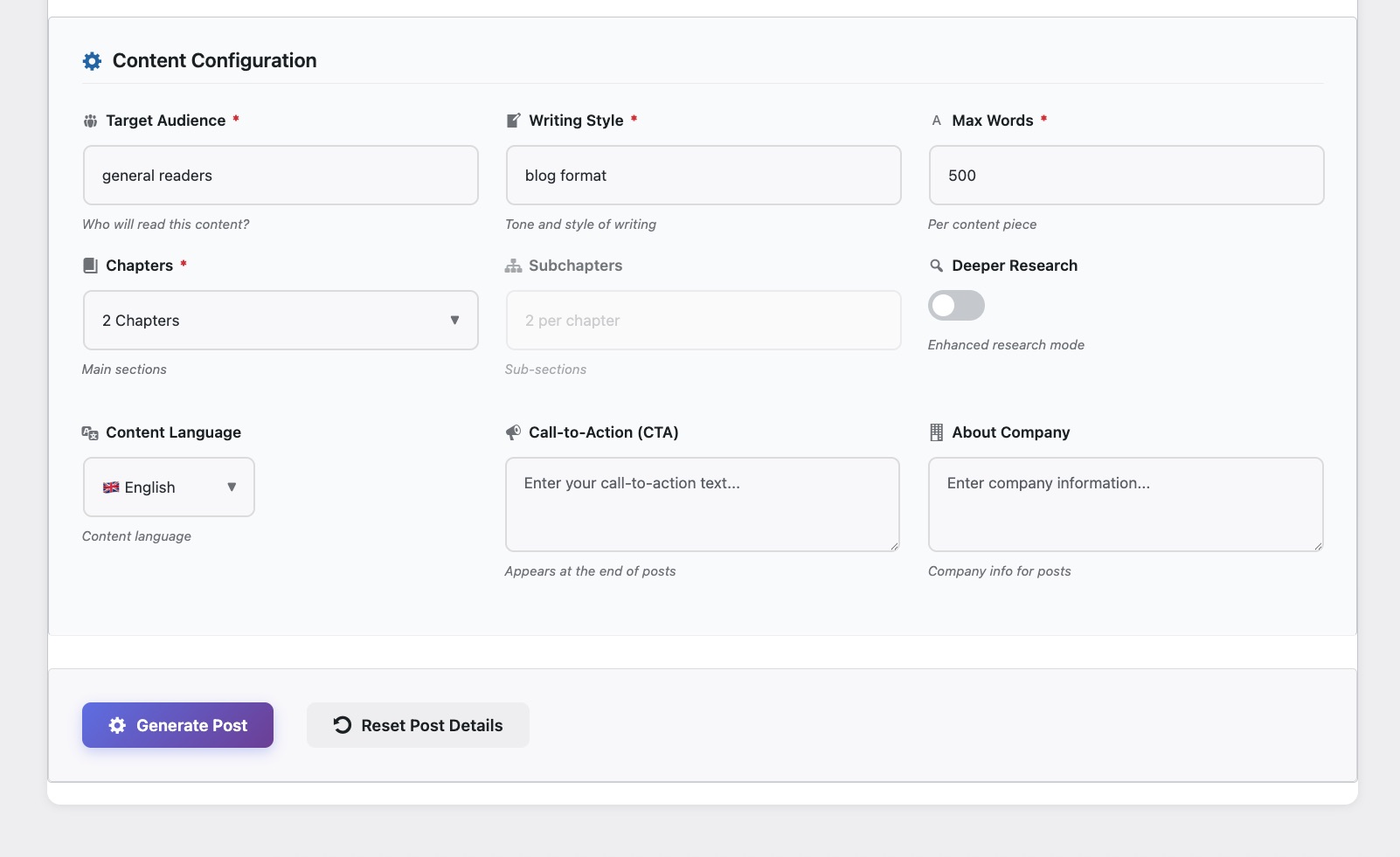
Task: Click the Chapters dropdown arrow
Action: pos(454,321)
